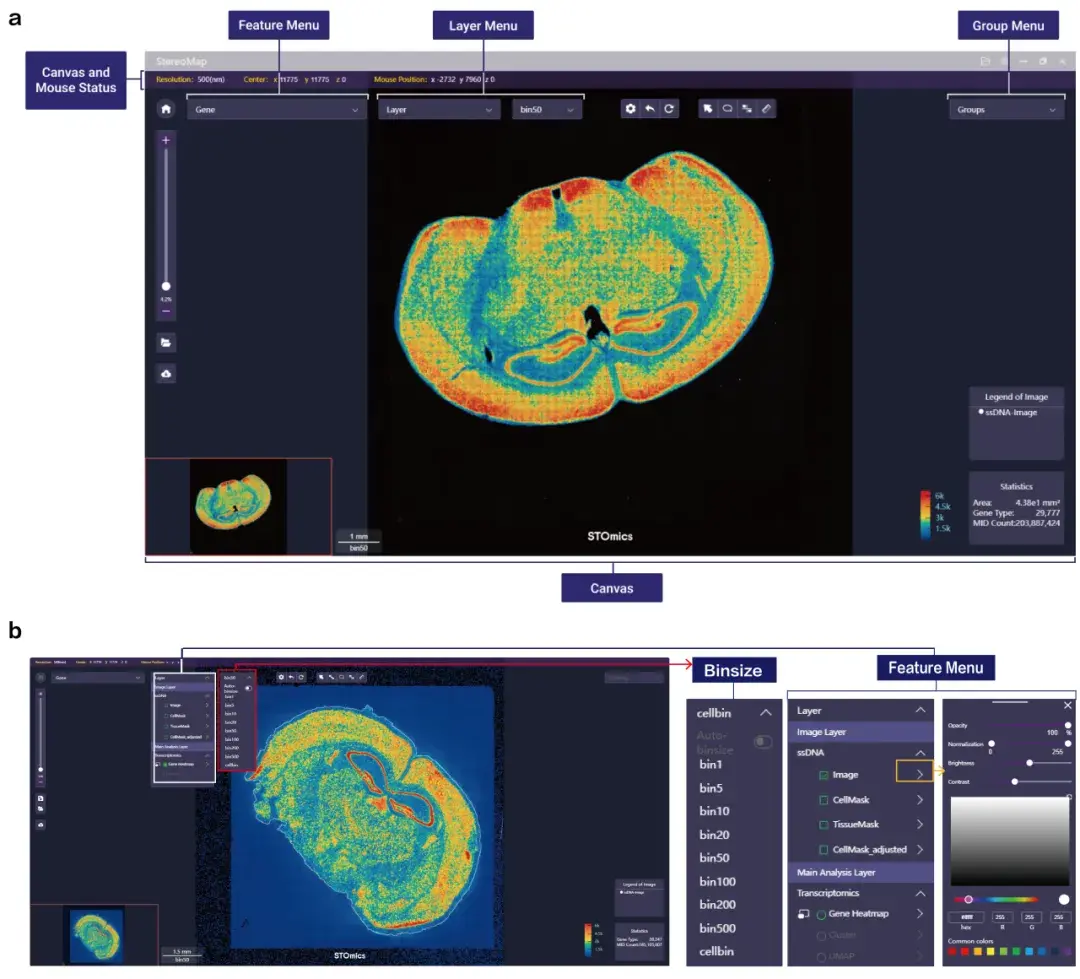Viewport: 1080px width, 979px height.
Task: Choose bin100 from the binsize list
Action: (x=717, y=882)
